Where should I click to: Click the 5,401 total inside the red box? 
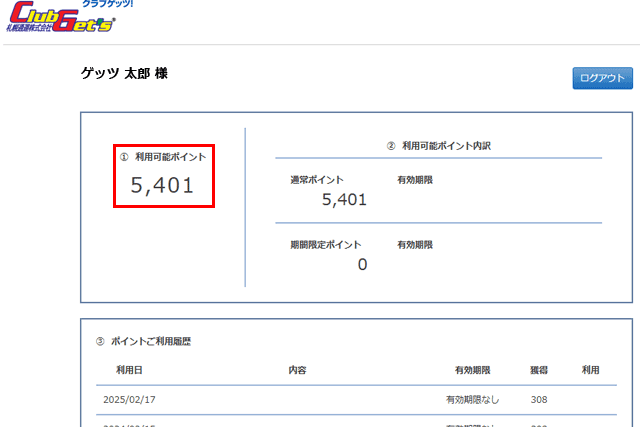163,185
